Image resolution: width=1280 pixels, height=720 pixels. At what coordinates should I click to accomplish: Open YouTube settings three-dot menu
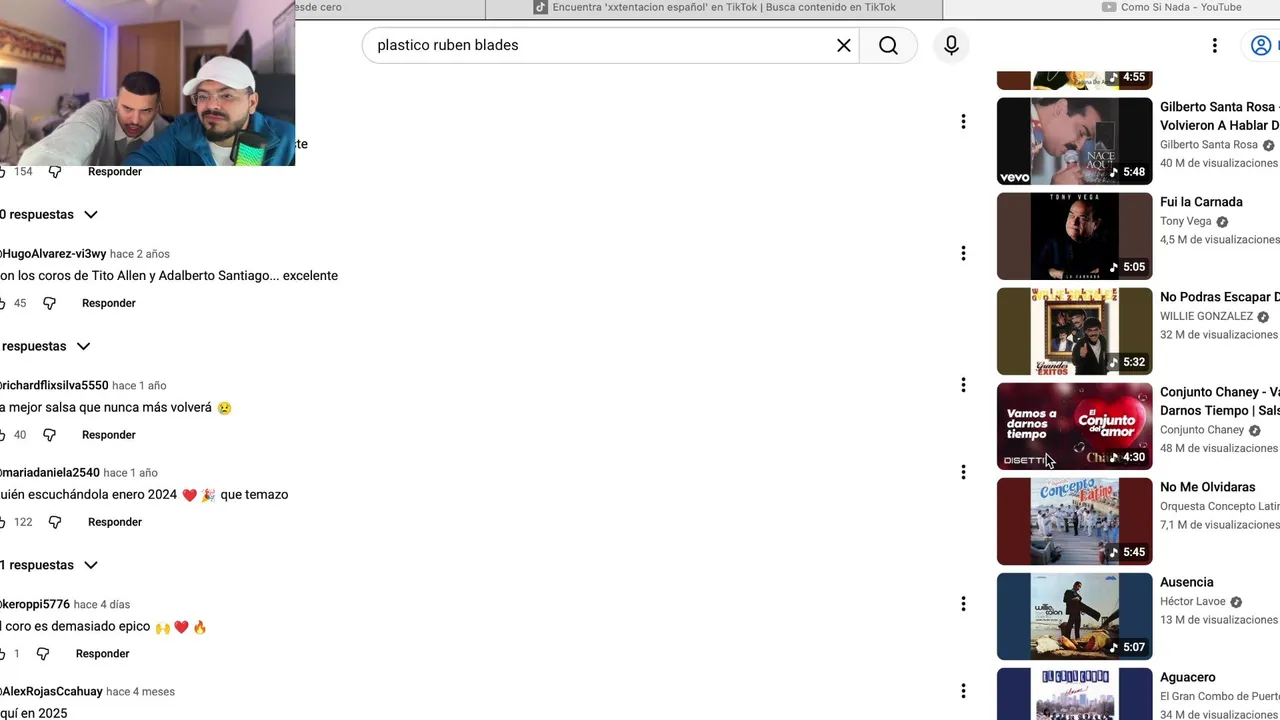[1214, 45]
